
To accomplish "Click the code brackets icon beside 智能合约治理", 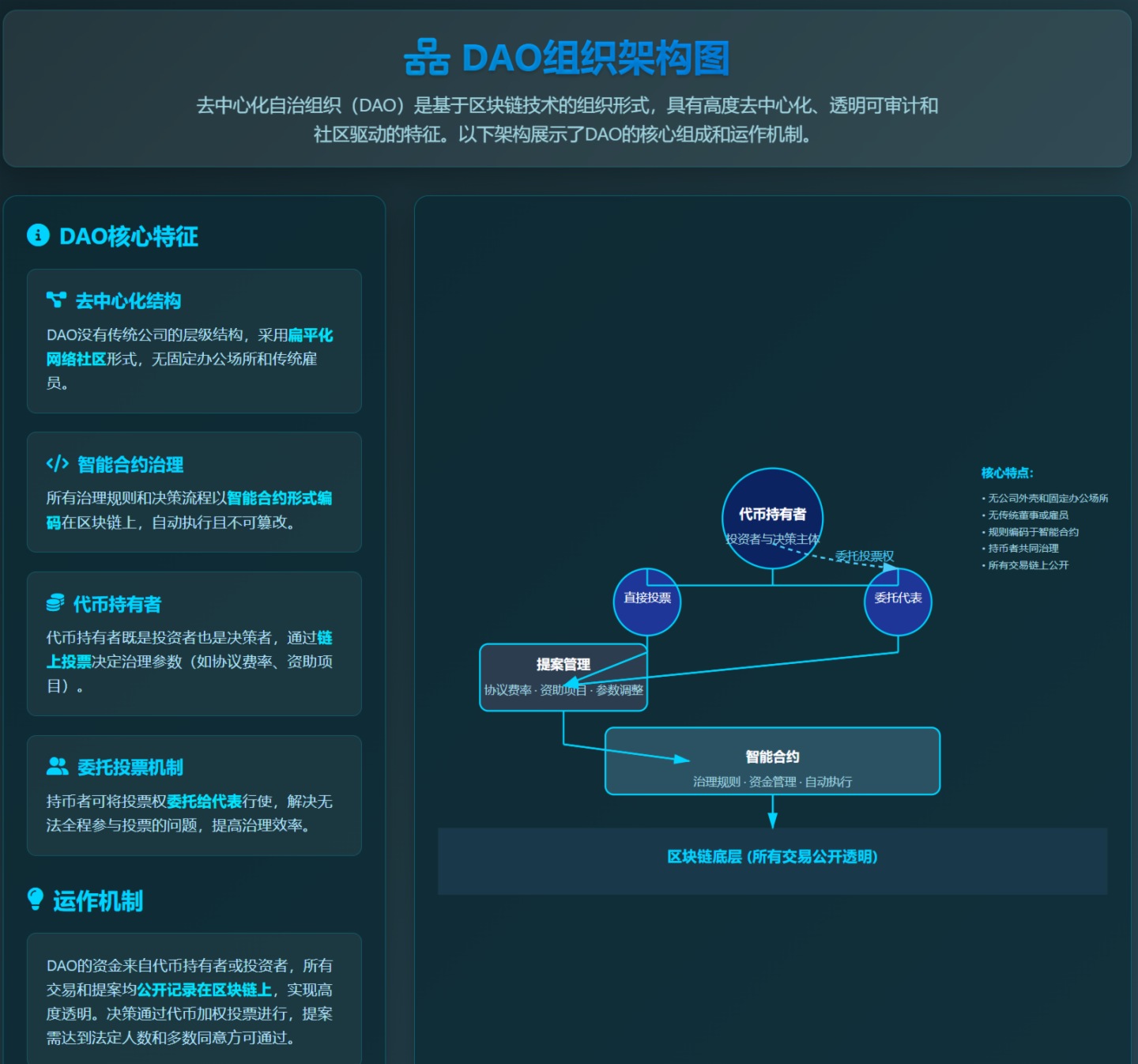I will [x=58, y=463].
